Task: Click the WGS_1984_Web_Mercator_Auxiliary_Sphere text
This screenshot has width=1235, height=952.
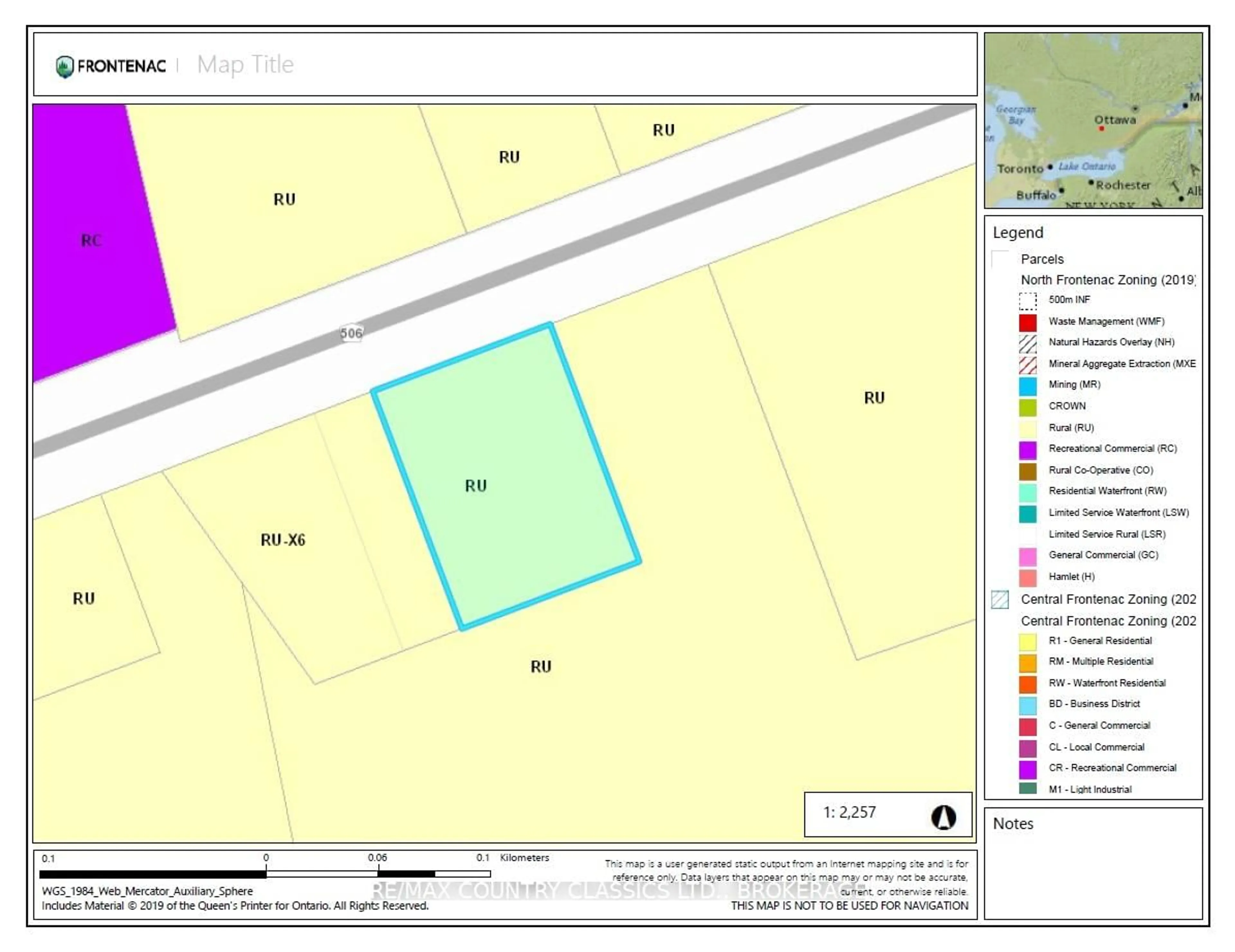Action: tap(147, 891)
